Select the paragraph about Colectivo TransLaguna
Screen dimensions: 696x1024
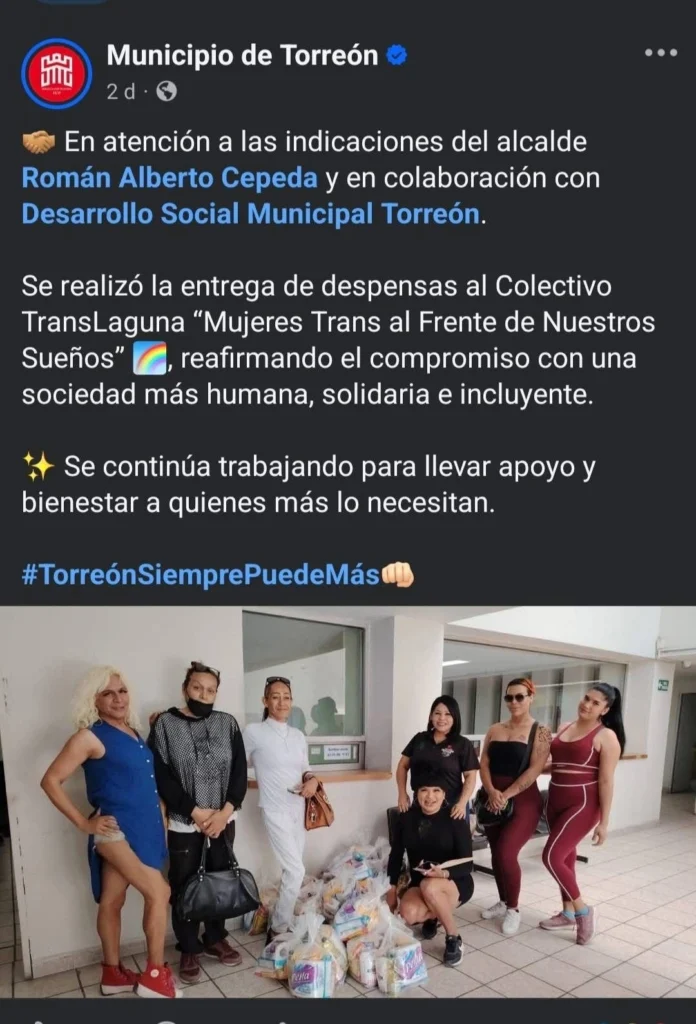point(338,340)
